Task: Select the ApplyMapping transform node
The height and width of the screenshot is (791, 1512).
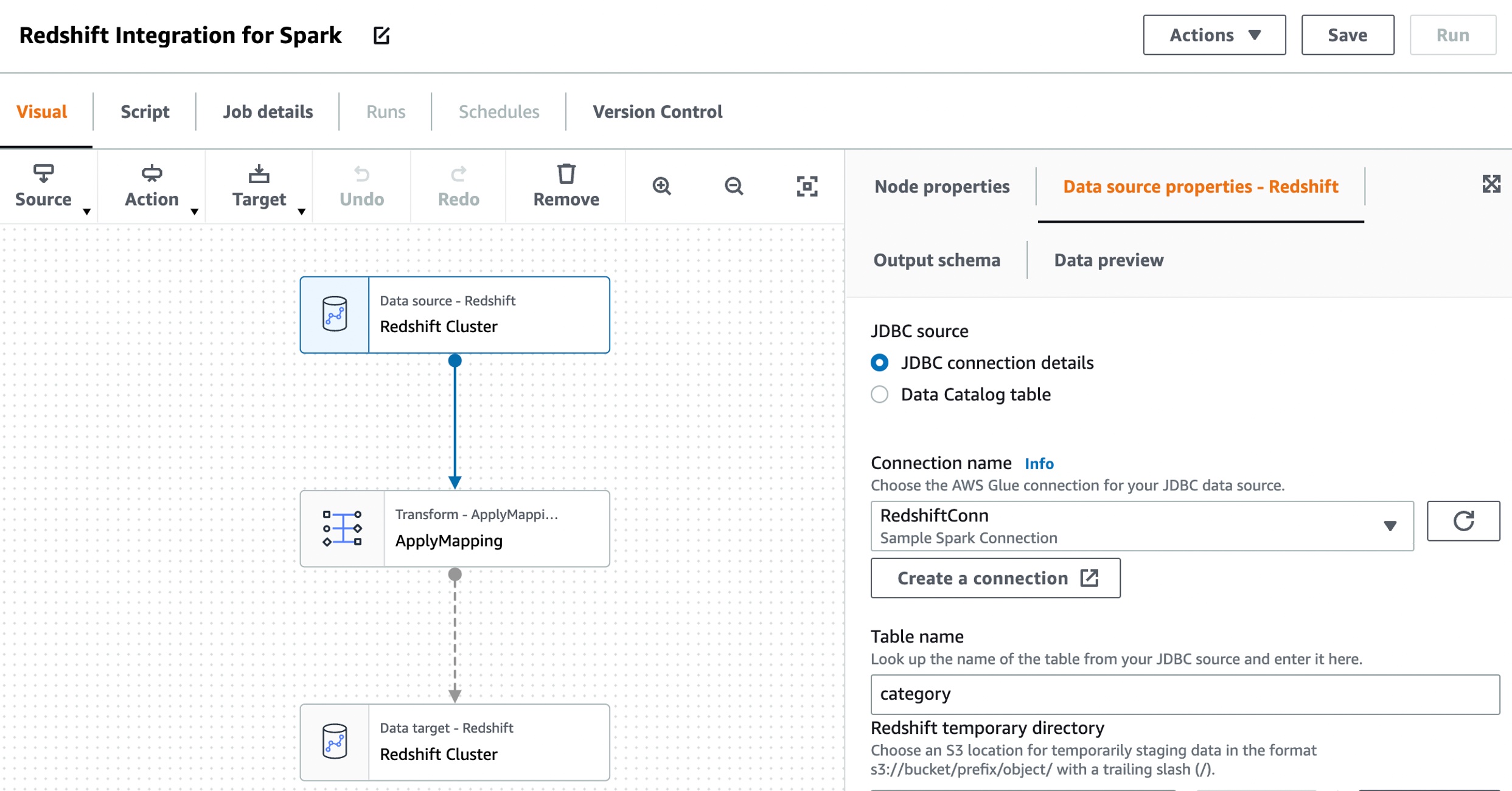Action: click(455, 528)
